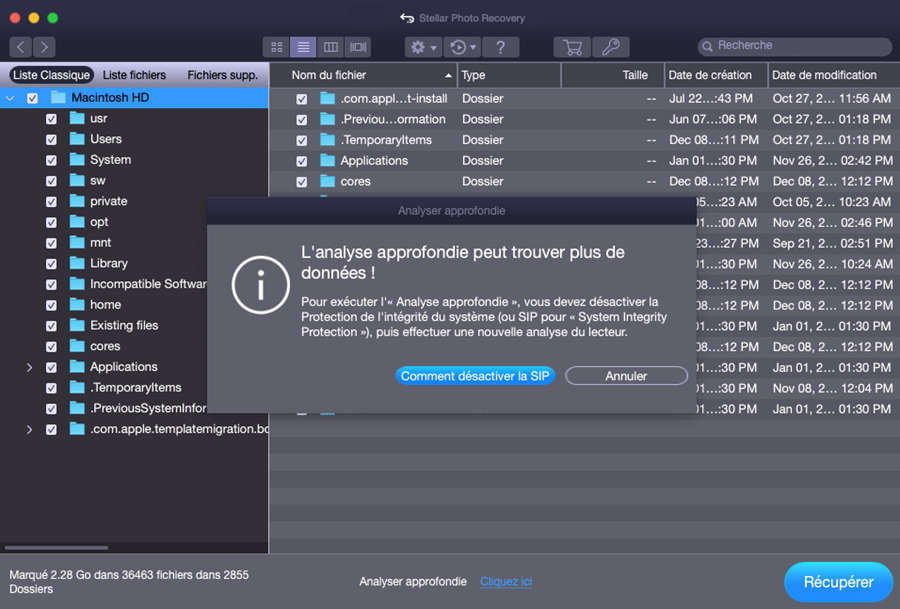Uncheck the private folder checkbox
Screen dimensions: 900x609
[51, 201]
